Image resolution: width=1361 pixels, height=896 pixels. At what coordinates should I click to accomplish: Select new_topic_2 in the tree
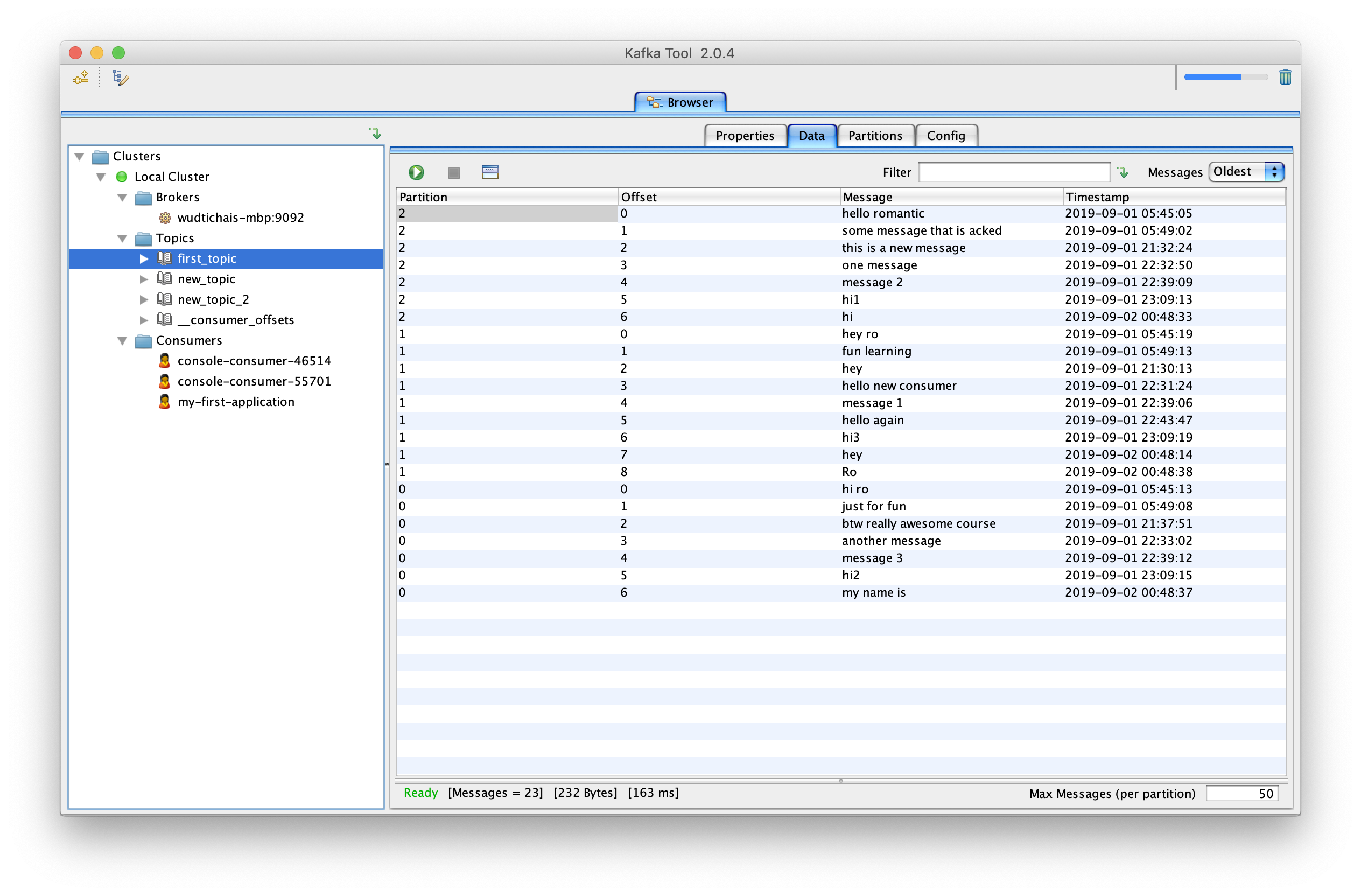coord(213,299)
